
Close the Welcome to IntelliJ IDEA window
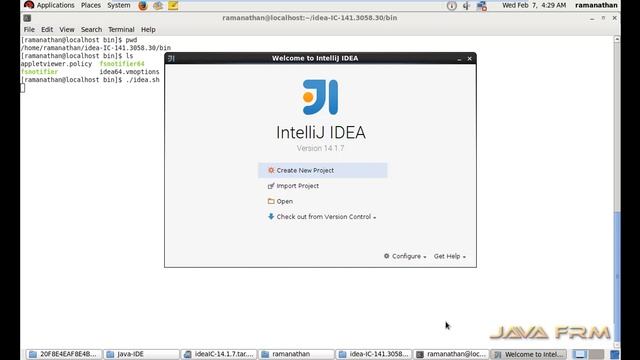click(x=469, y=59)
